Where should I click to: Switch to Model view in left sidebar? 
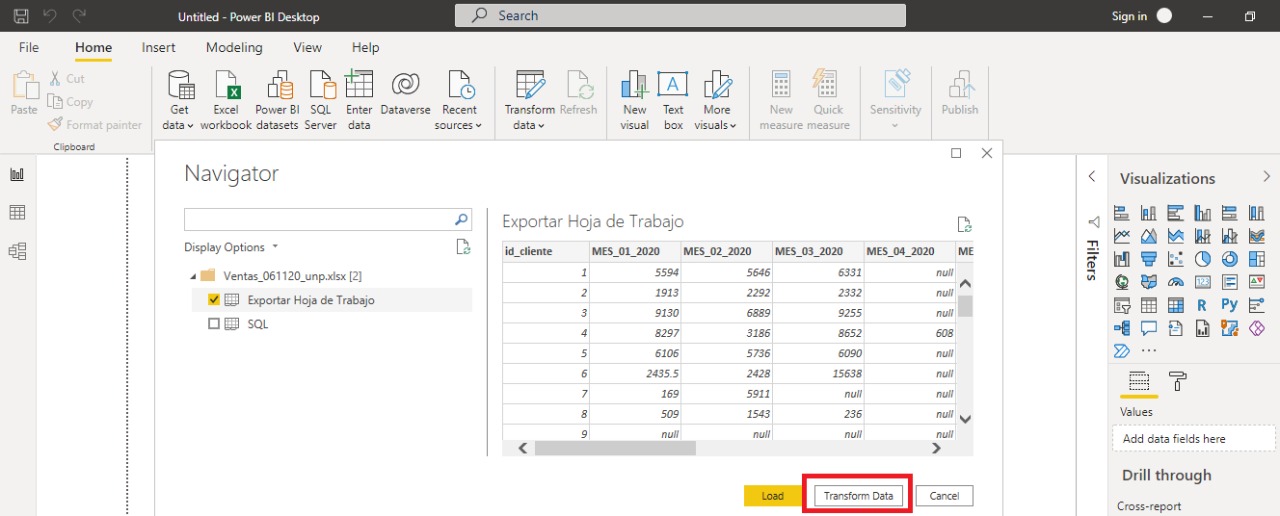pyautogui.click(x=17, y=251)
